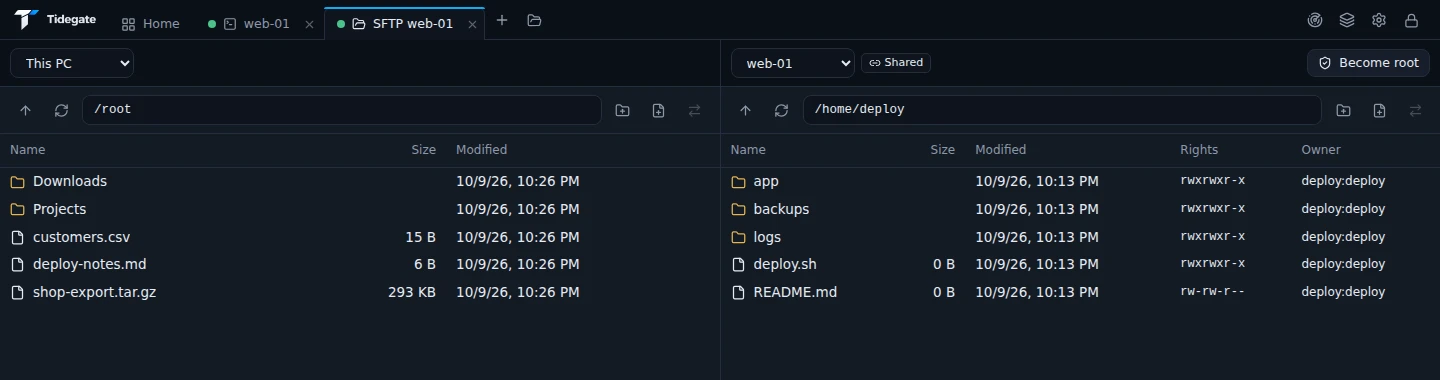Select the Downloads folder
Image resolution: width=1440 pixels, height=380 pixels.
pyautogui.click(x=360, y=181)
